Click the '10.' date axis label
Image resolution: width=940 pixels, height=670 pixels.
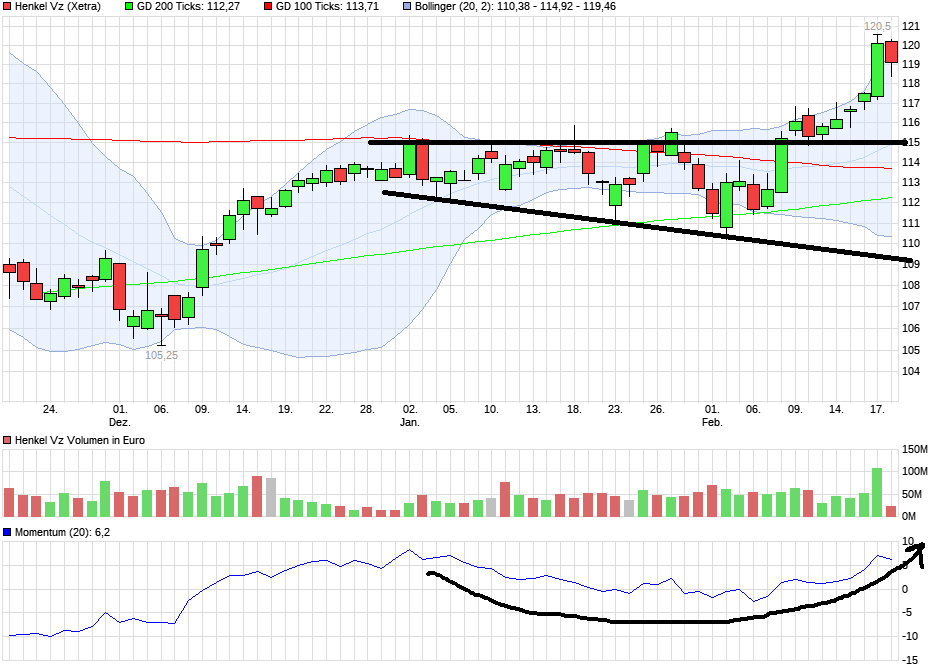(x=491, y=409)
